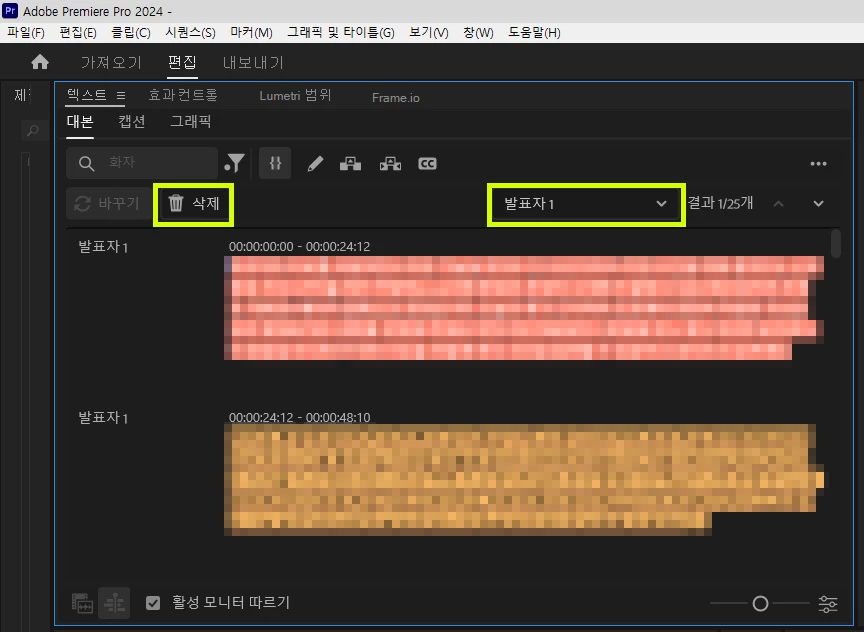
Task: Switch to the 효과 컨트롤 panel tab
Action: (183, 95)
